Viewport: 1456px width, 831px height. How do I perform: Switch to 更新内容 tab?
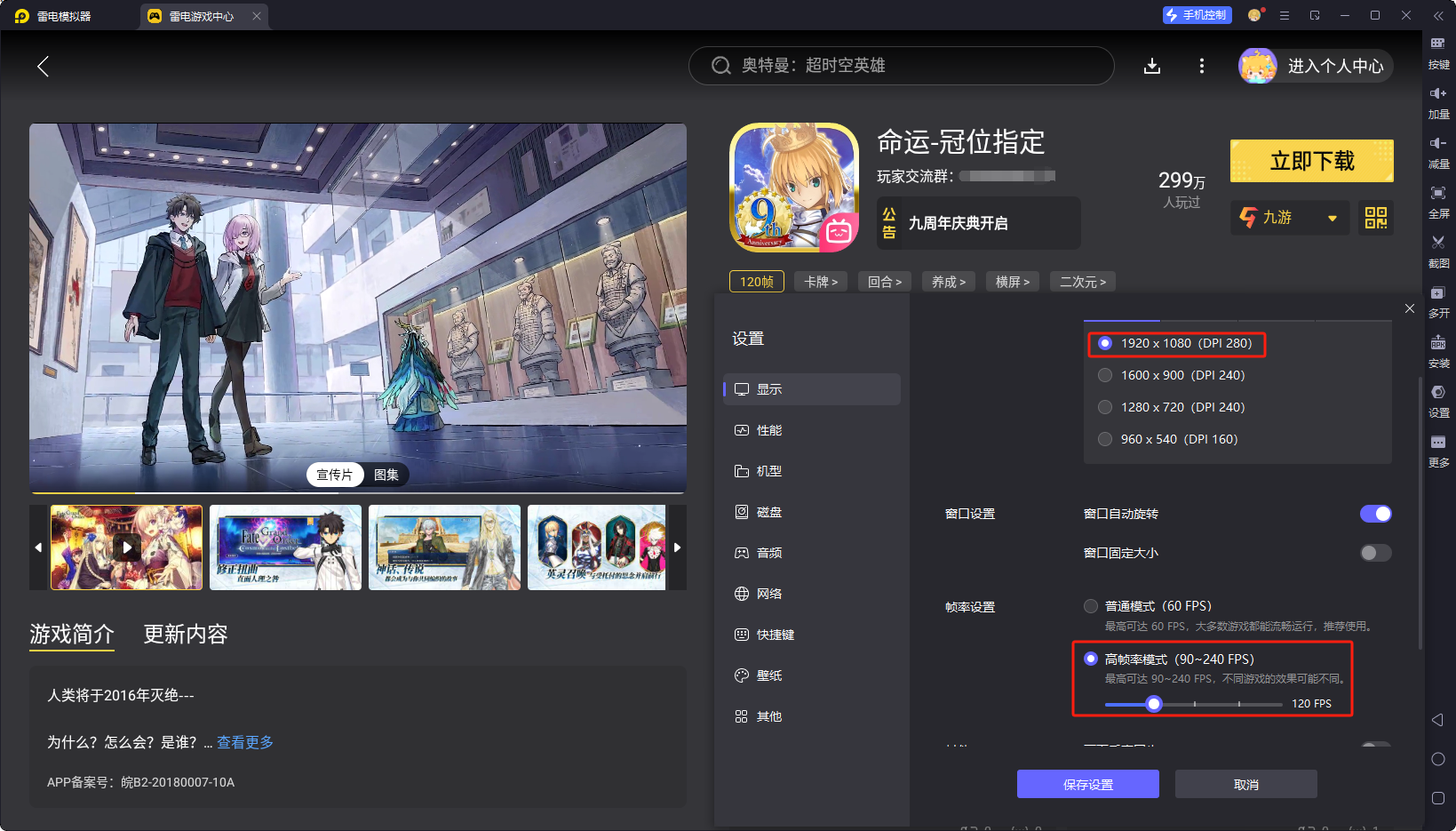click(x=186, y=635)
